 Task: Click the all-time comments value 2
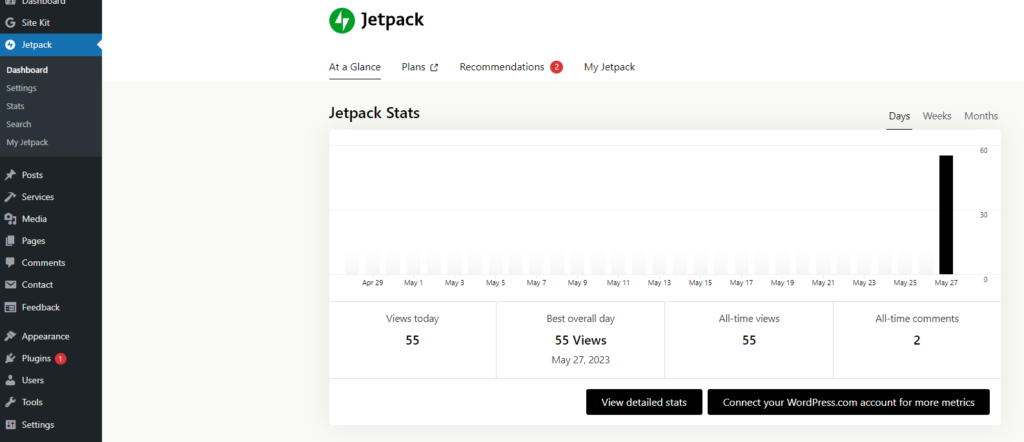917,340
